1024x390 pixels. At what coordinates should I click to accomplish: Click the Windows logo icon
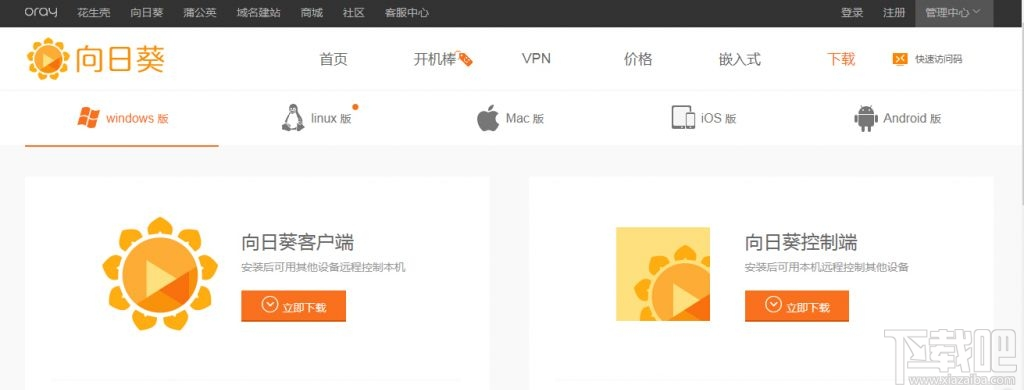(x=88, y=118)
